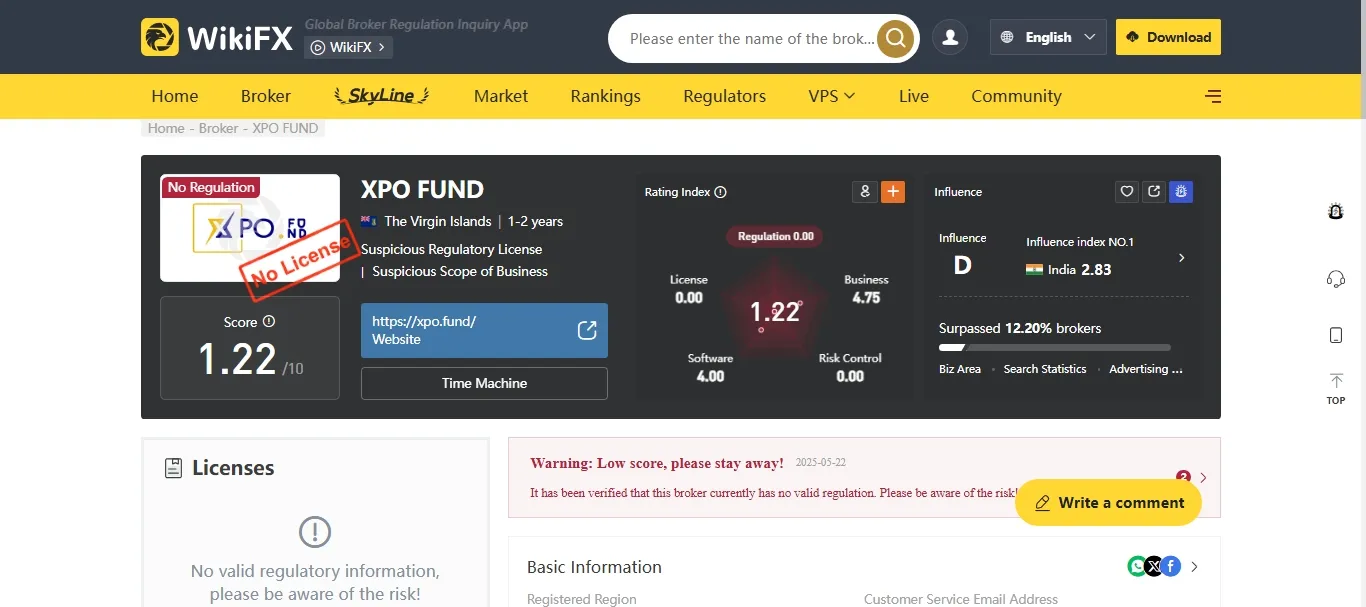Image resolution: width=1366 pixels, height=607 pixels.
Task: Click the broker name search field
Action: point(752,39)
